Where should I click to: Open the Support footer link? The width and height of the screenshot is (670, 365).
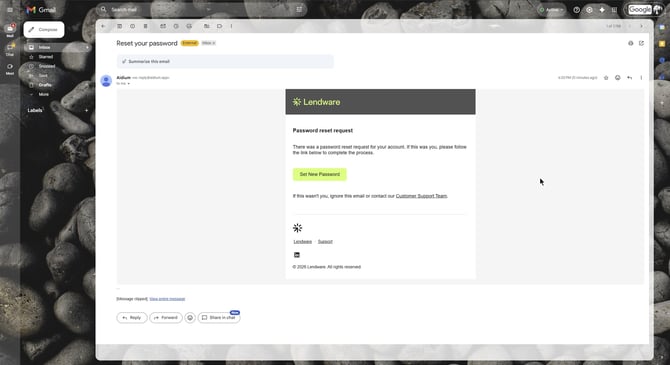point(325,242)
